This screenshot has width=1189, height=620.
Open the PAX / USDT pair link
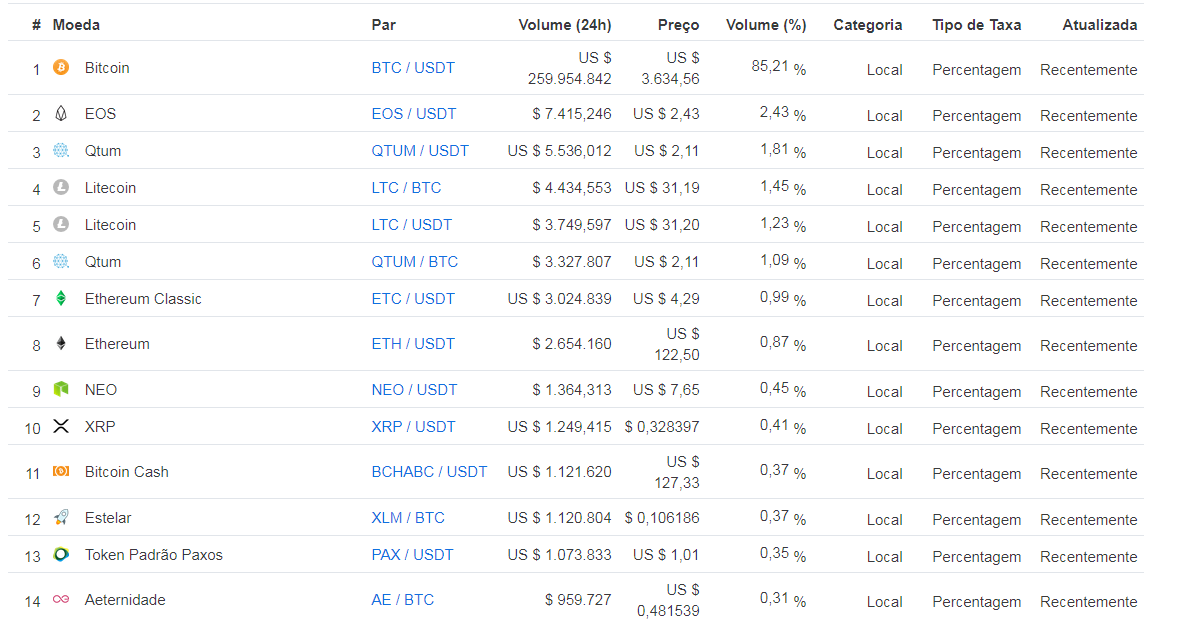413,555
